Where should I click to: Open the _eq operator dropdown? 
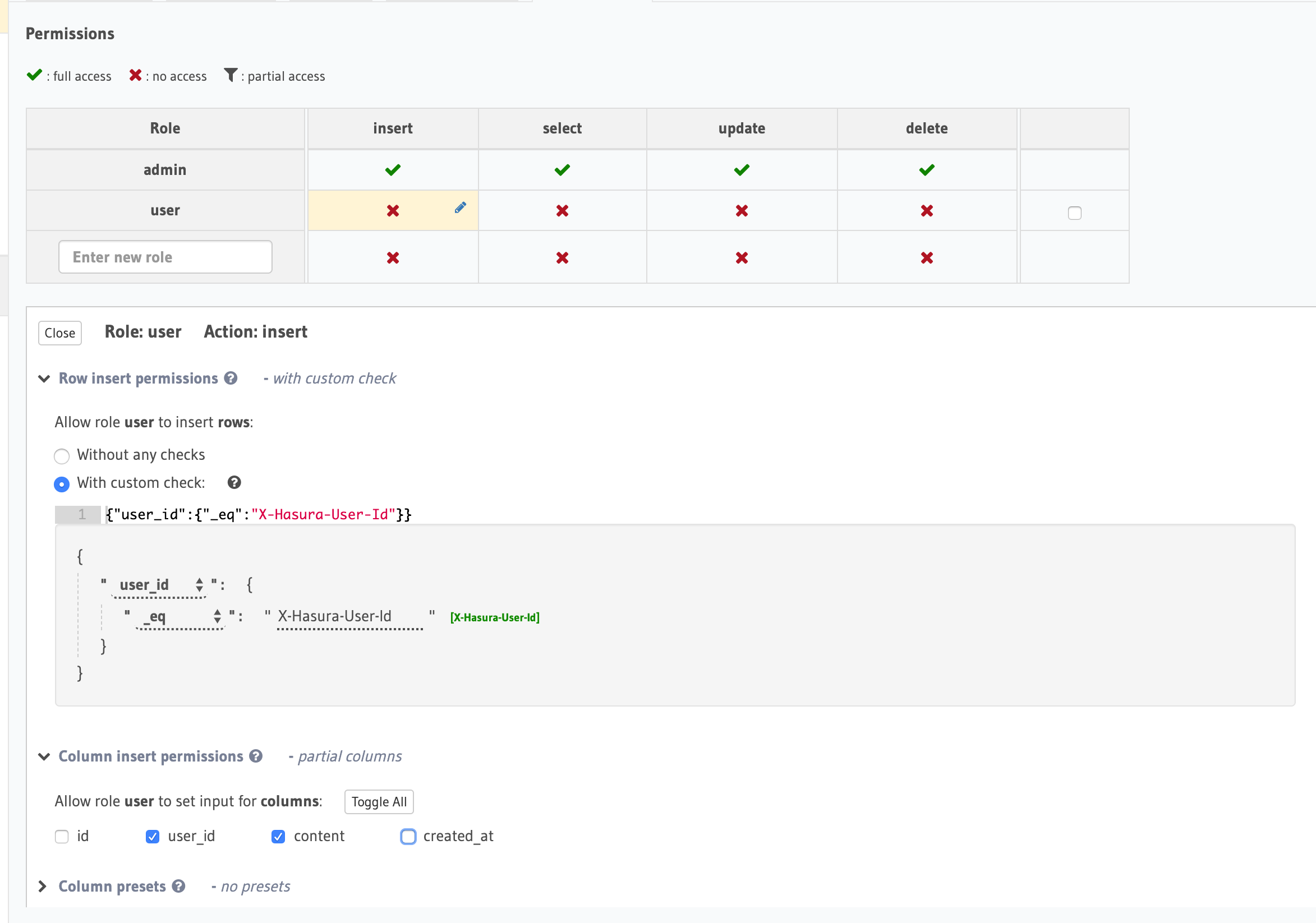pos(180,616)
